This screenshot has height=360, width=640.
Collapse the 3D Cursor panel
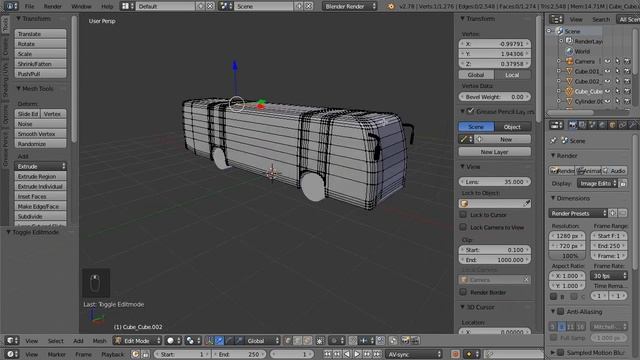tap(477, 307)
